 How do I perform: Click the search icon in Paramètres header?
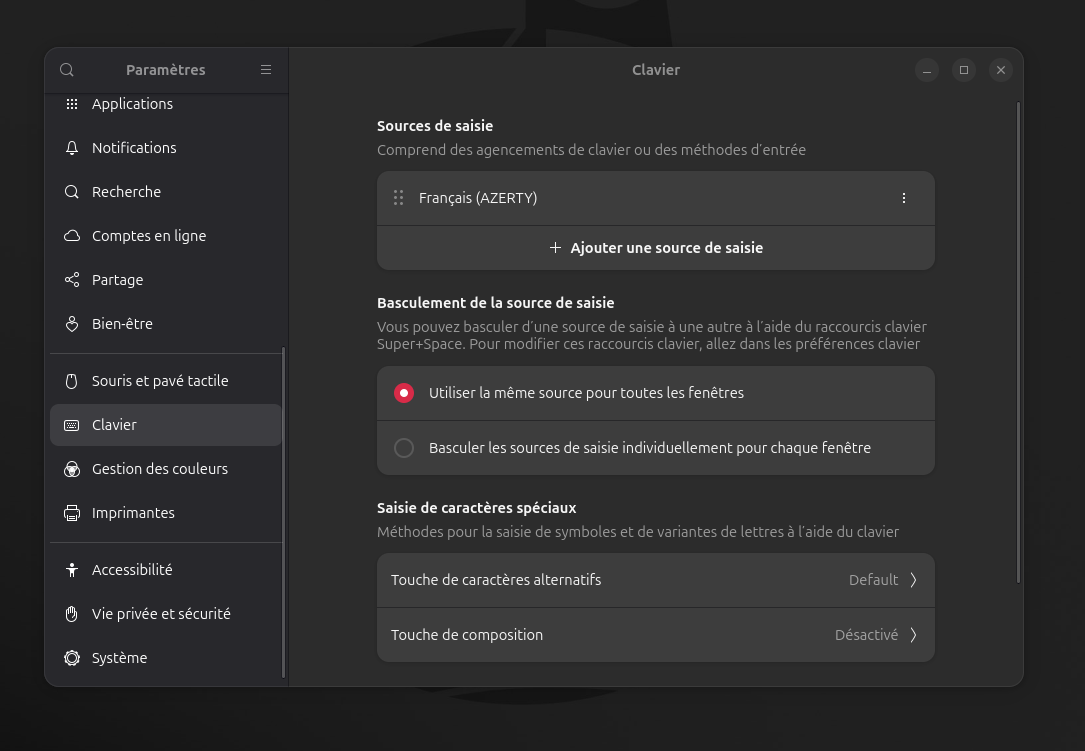coord(67,70)
